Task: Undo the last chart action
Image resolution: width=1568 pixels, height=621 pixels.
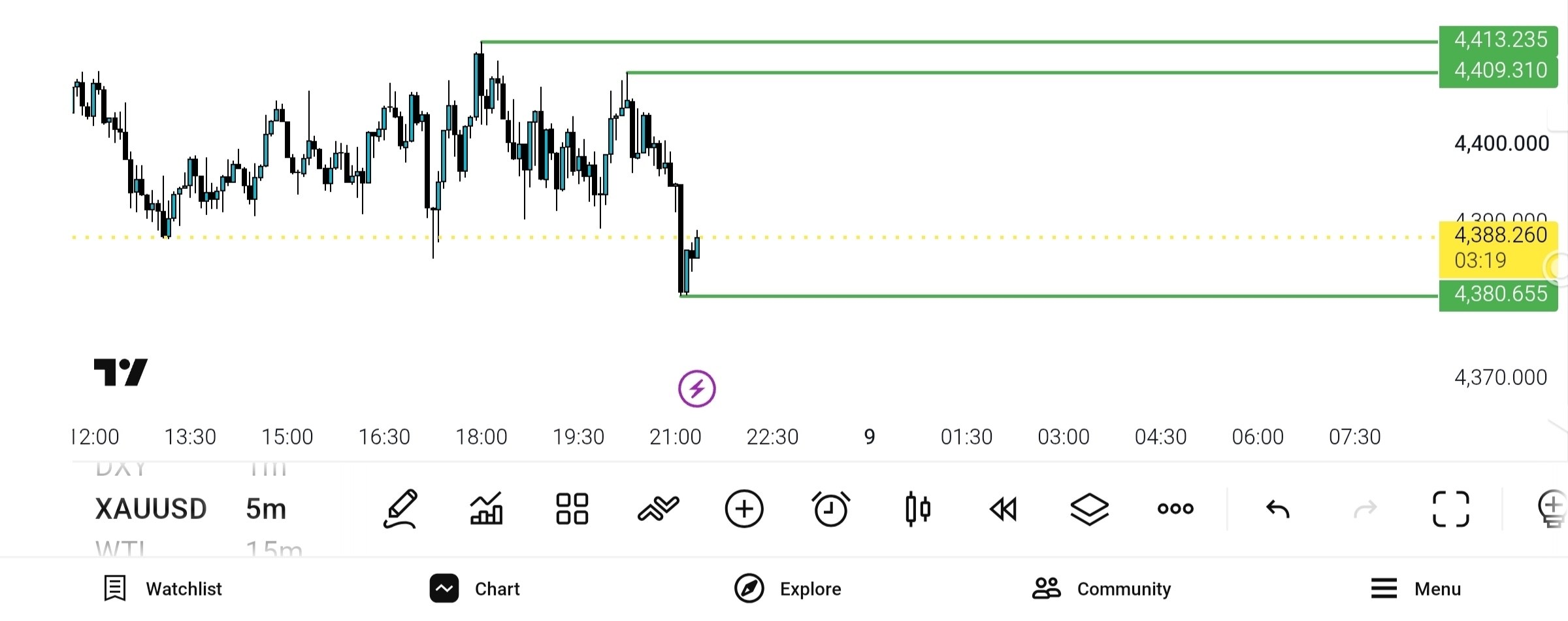Action: (1278, 509)
